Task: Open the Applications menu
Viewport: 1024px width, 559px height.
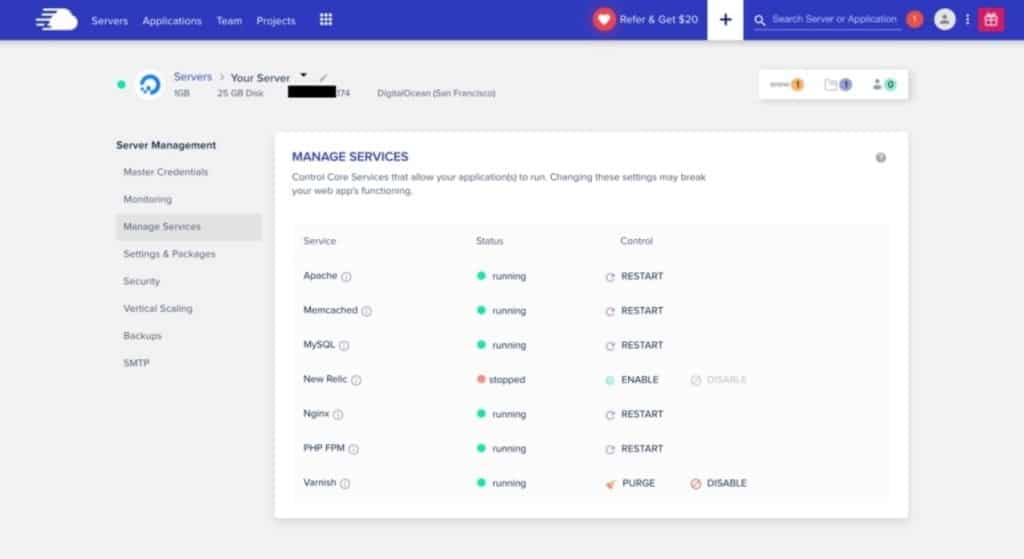Action: click(172, 21)
